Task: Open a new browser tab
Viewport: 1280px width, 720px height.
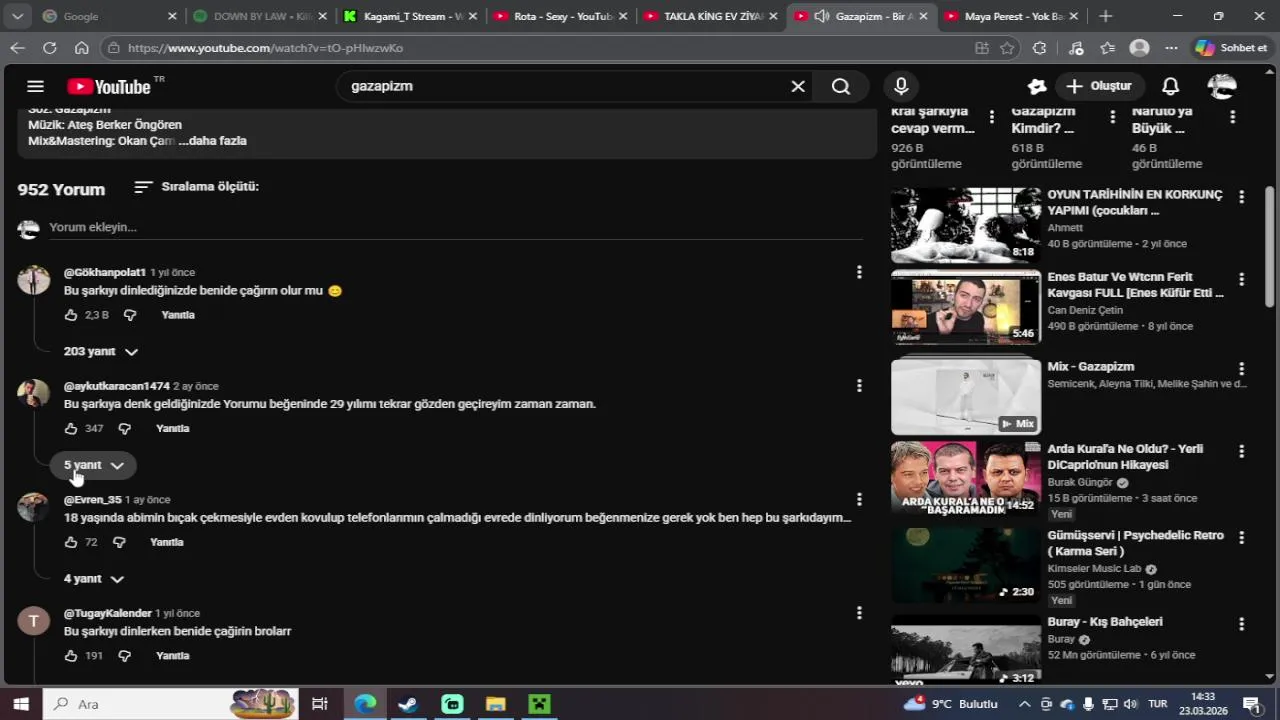Action: [1105, 16]
